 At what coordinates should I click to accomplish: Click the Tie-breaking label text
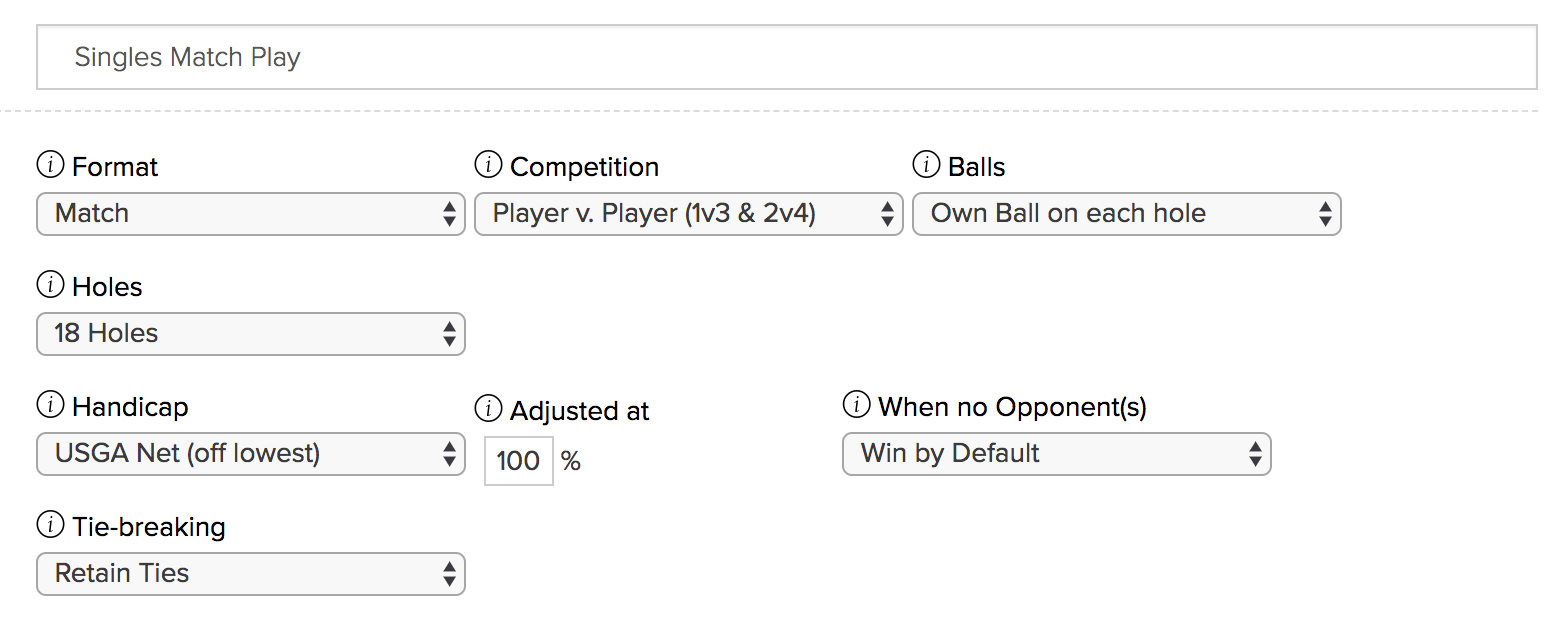[x=149, y=526]
